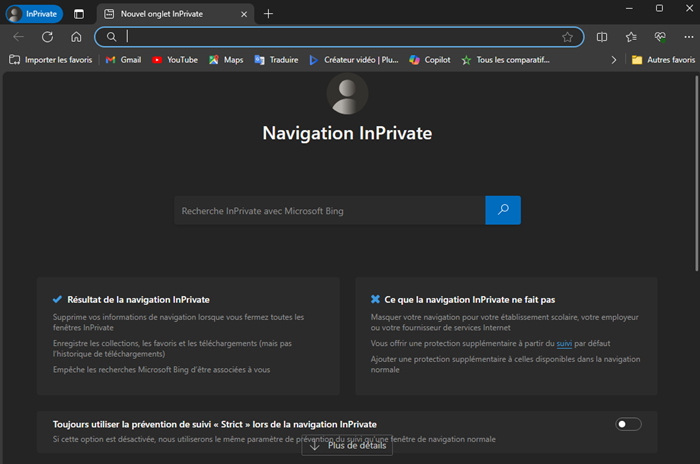This screenshot has width=700, height=464.
Task: Open the Copilot bookmark
Action: point(430,60)
